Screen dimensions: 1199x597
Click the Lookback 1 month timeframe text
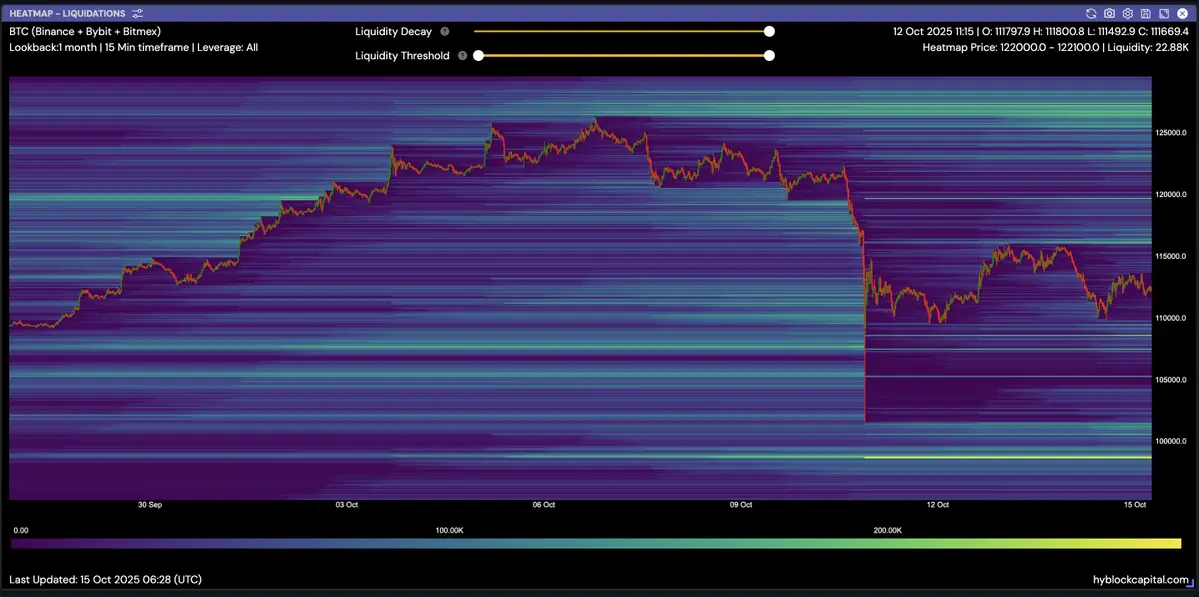(134, 47)
